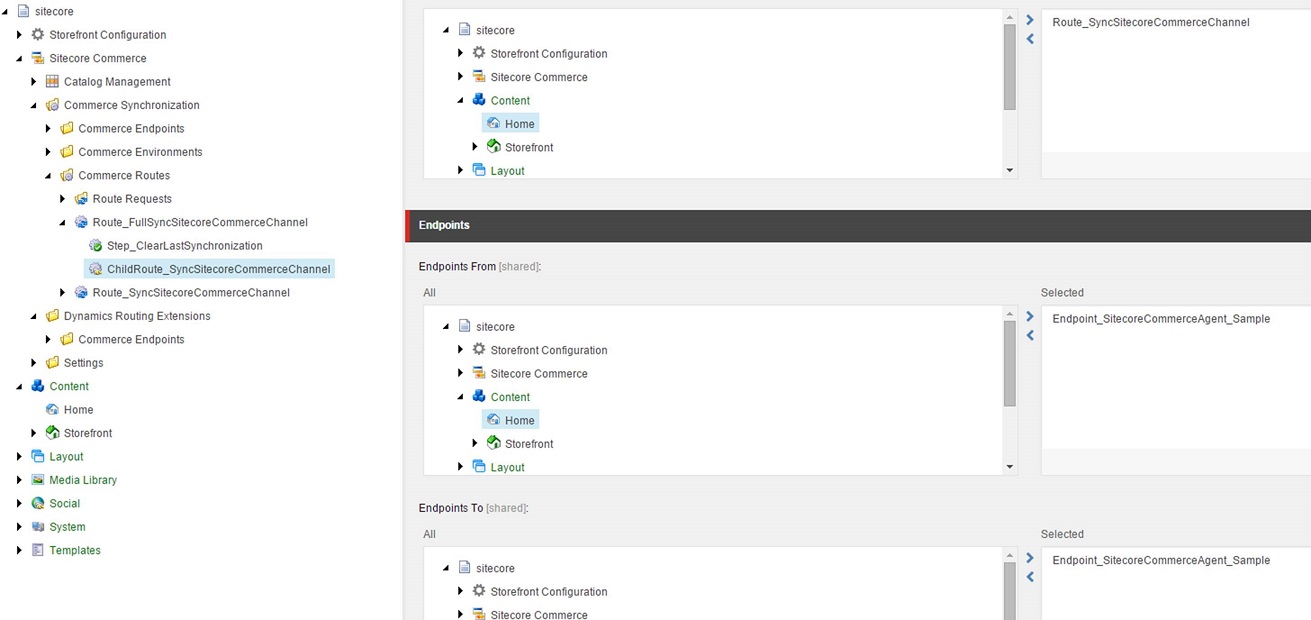1311x620 pixels.
Task: Click the ChildRoute_SyncSitecoreCommerceChannel icon
Action: pos(96,269)
